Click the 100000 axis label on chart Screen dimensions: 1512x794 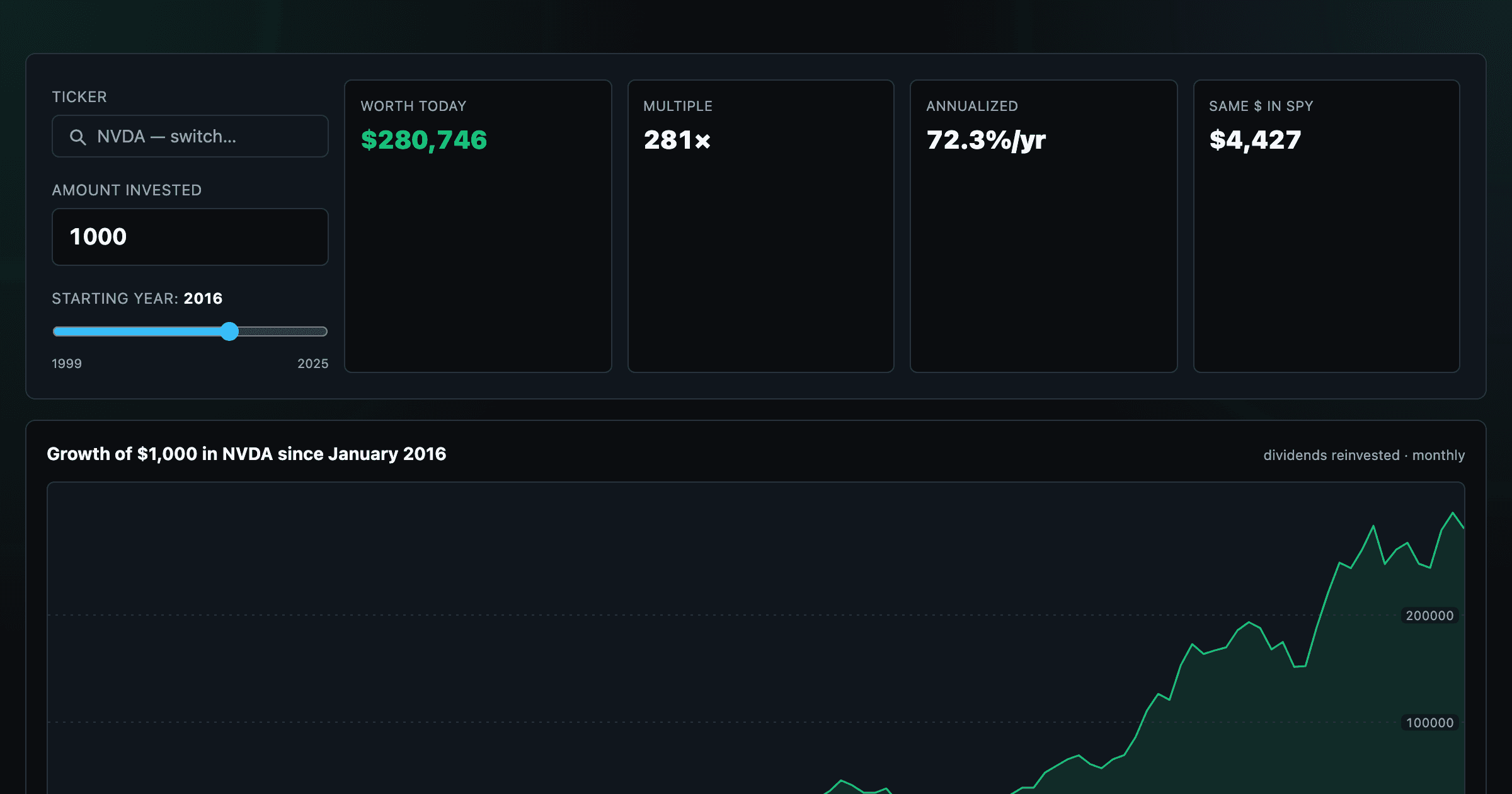point(1429,723)
